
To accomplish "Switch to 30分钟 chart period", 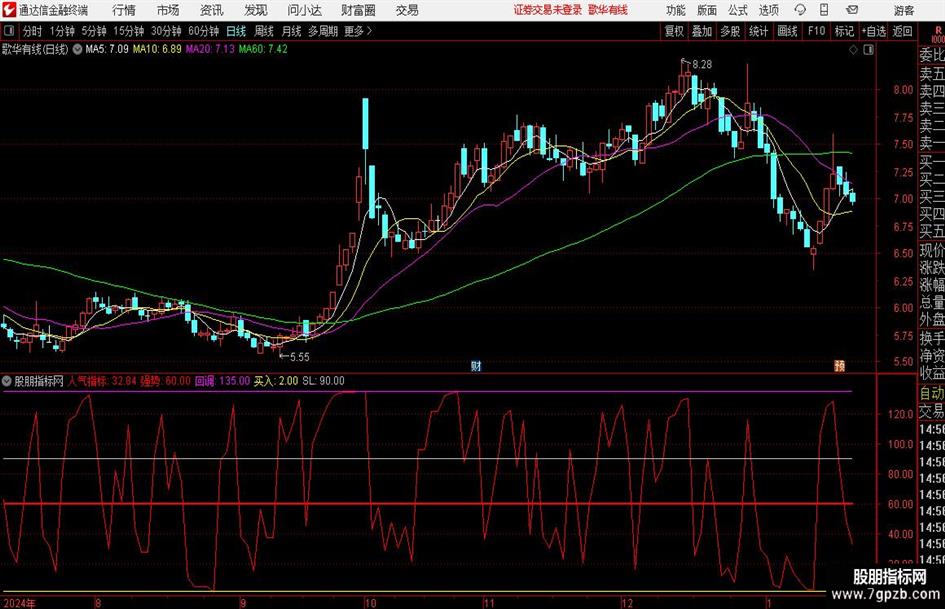I will coord(166,31).
